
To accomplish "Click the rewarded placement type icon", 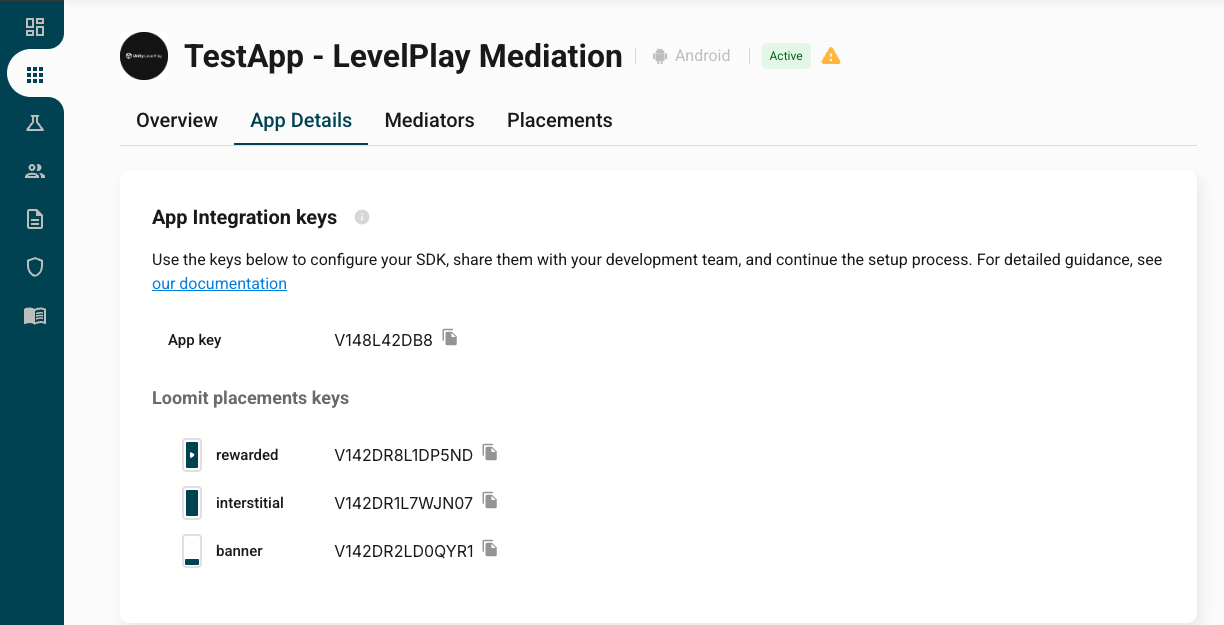I will click(x=192, y=455).
